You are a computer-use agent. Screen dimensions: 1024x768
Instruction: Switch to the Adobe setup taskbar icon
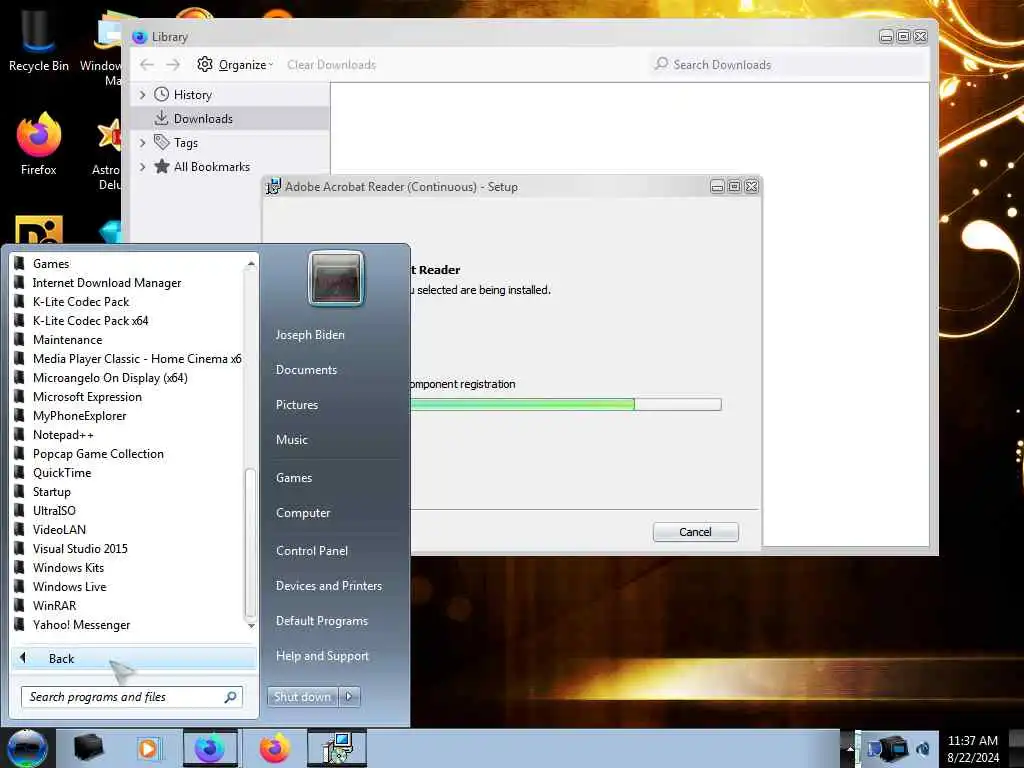click(337, 748)
